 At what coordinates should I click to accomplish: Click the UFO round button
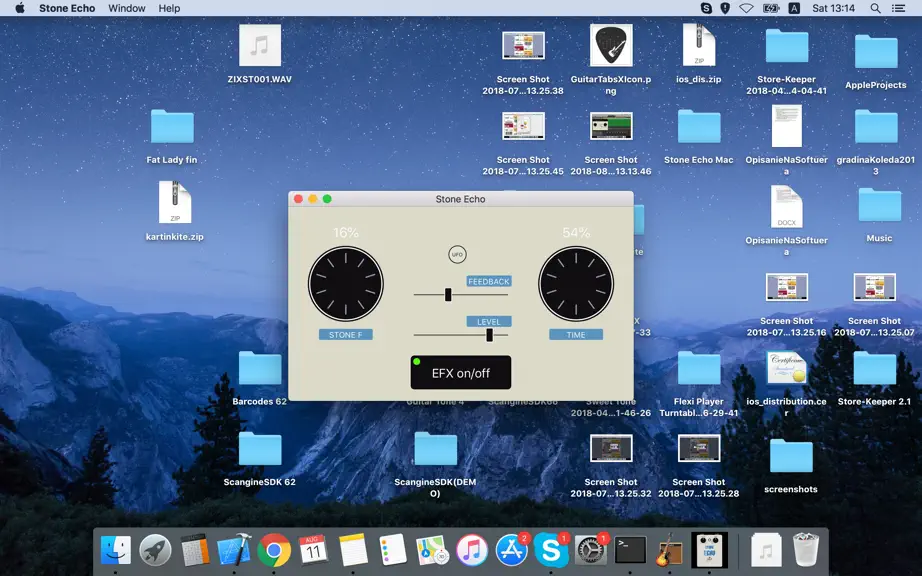tap(457, 254)
